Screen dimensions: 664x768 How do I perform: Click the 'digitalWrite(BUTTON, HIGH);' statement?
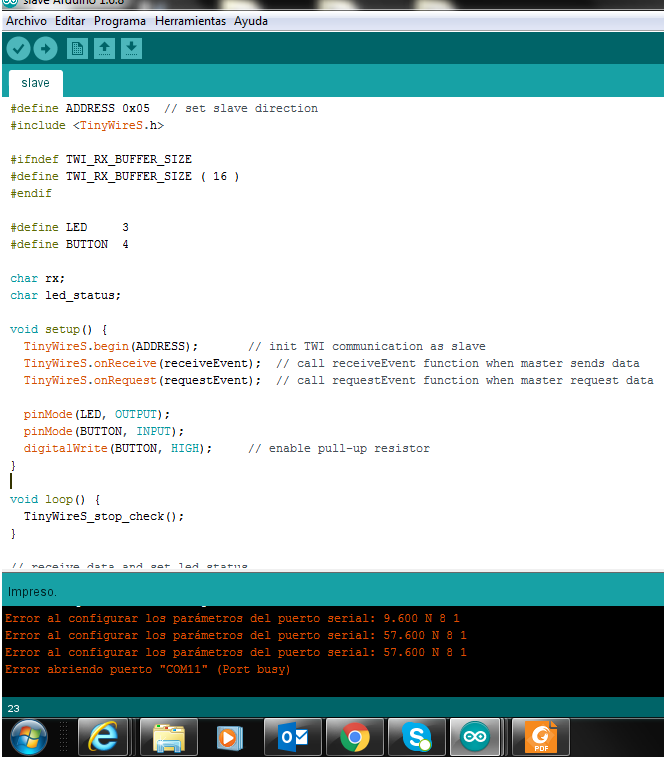[118, 449]
